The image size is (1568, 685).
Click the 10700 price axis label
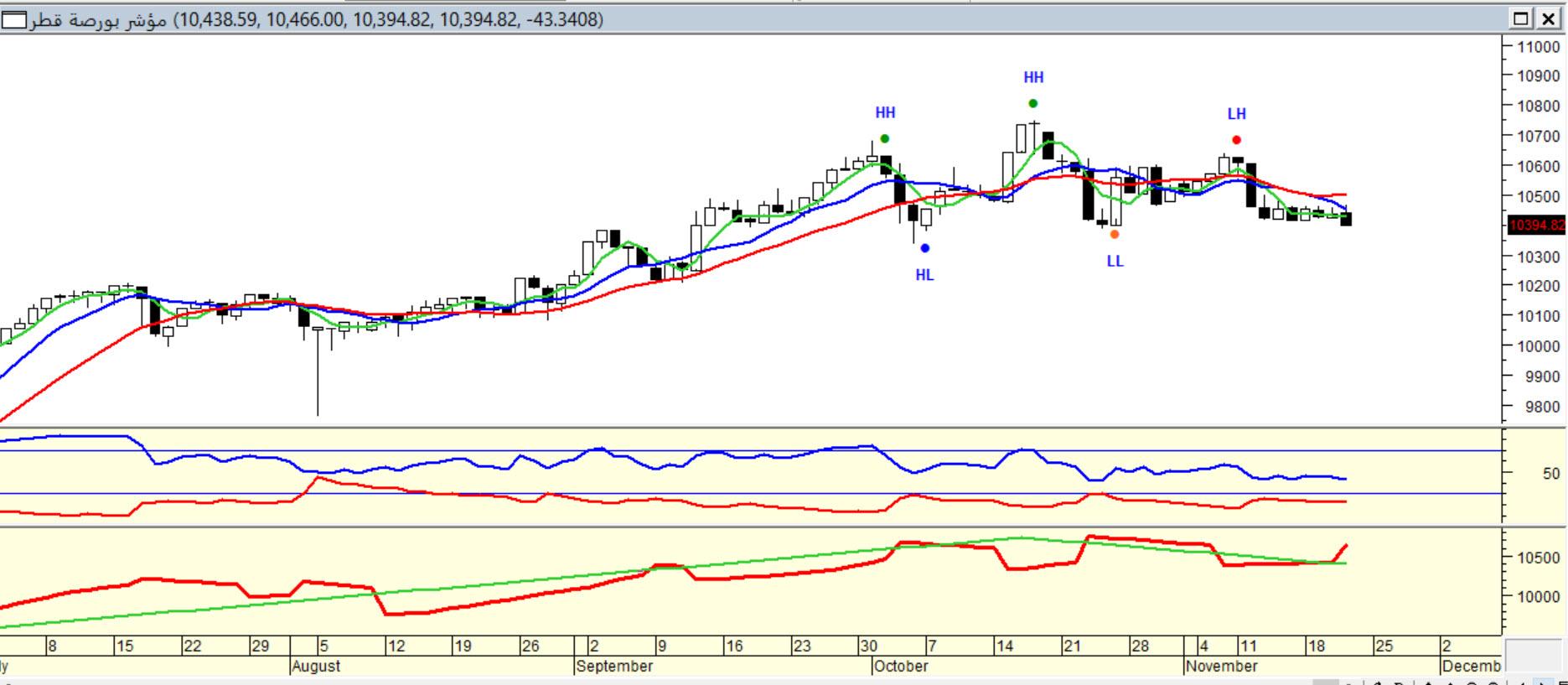[1538, 136]
